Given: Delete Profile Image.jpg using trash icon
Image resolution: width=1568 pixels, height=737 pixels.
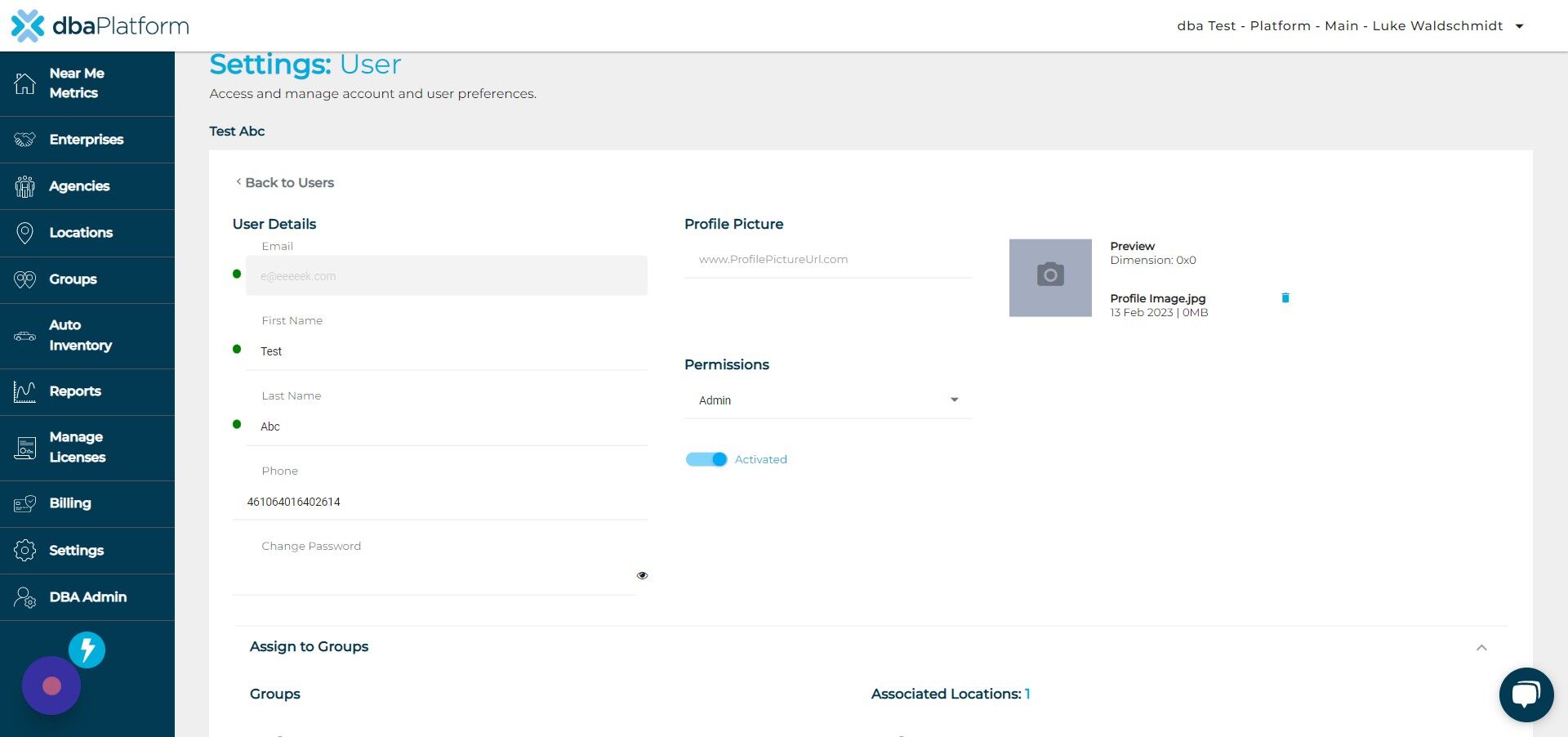Looking at the screenshot, I should click(1285, 298).
